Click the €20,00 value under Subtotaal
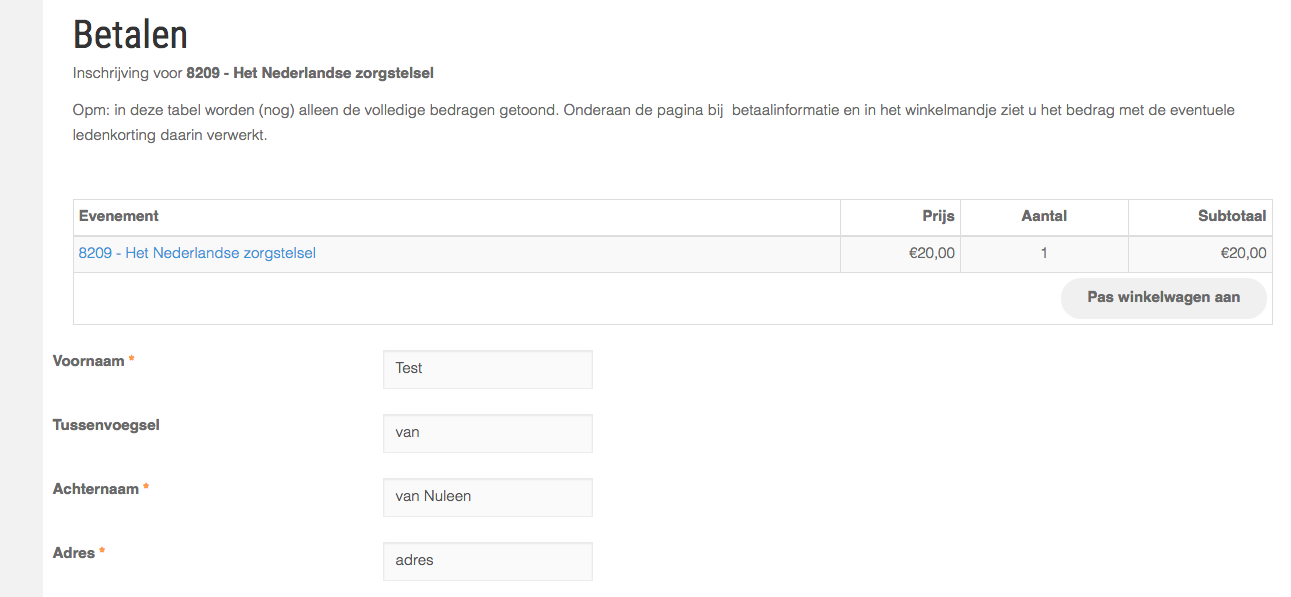Viewport: 1291px width, 597px height. (x=1243, y=254)
